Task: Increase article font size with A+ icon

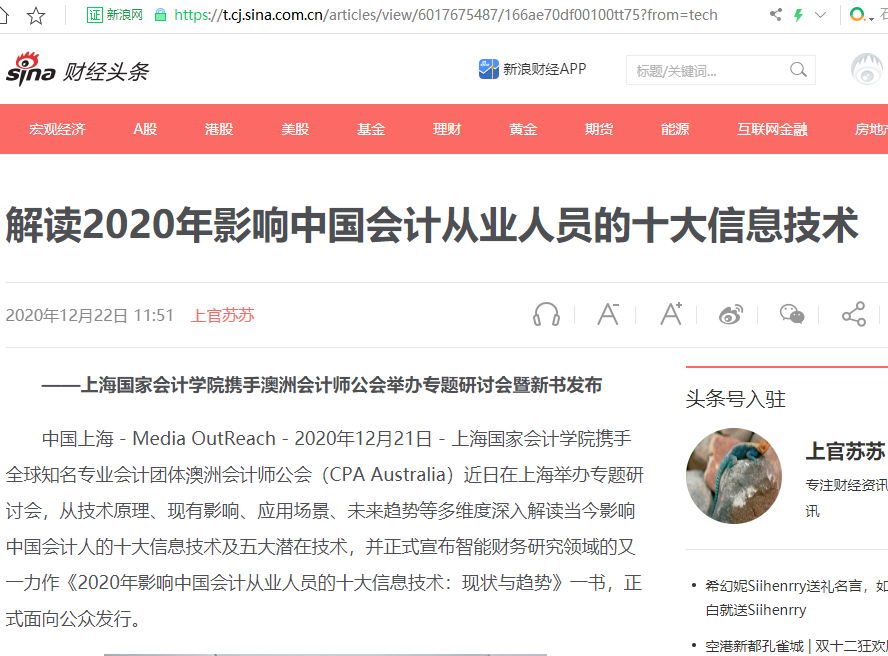Action: point(671,314)
